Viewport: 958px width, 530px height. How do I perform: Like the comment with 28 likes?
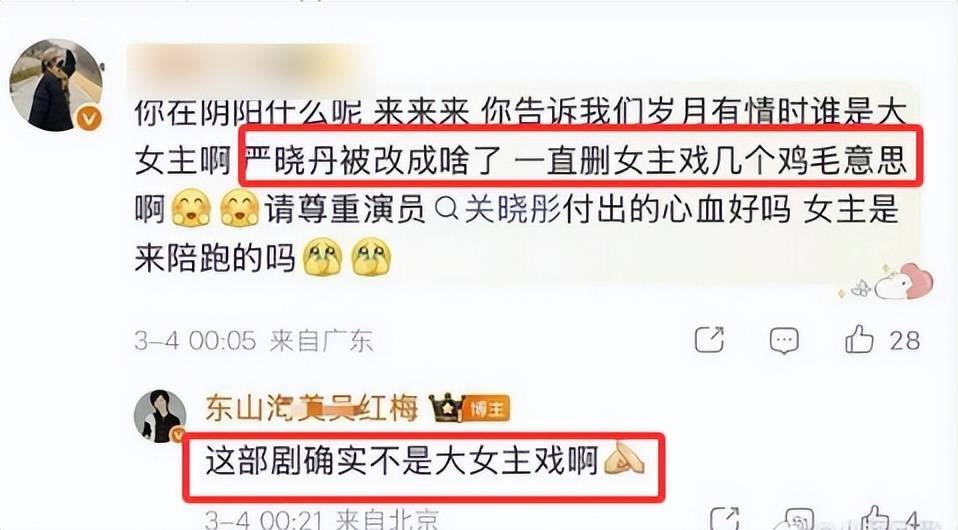coord(858,339)
